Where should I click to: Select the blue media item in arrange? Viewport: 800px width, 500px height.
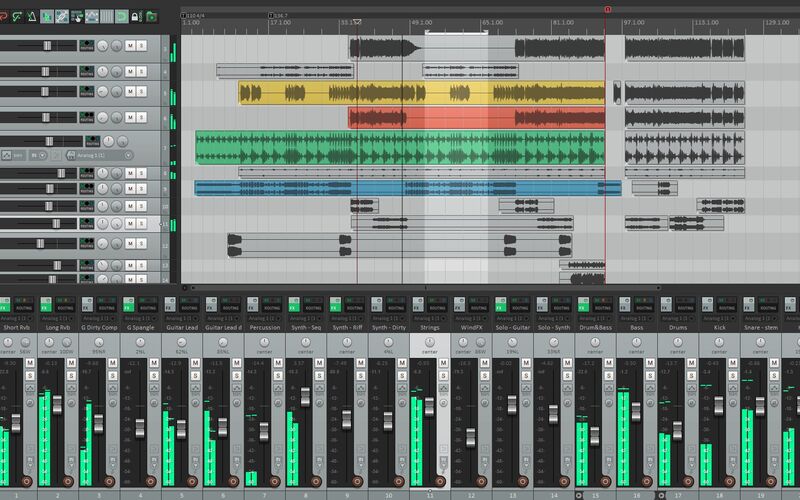408,188
